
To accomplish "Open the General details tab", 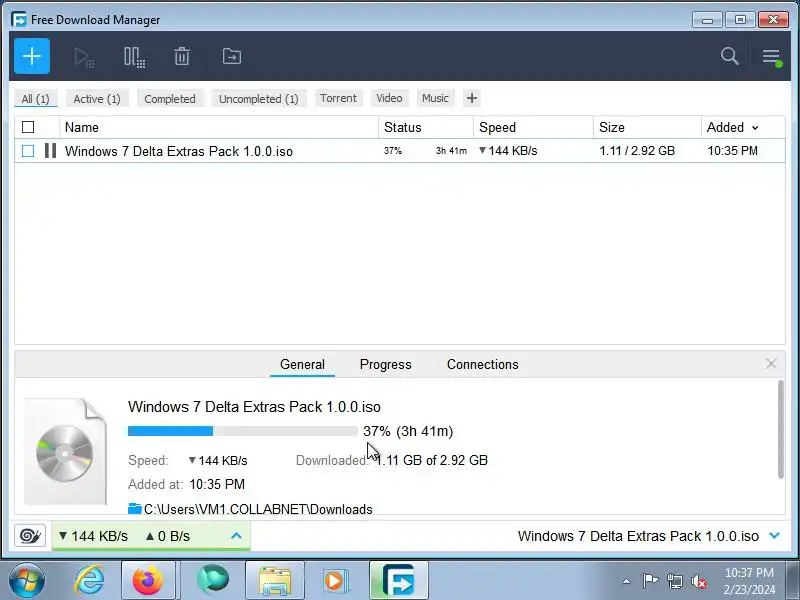I will pyautogui.click(x=302, y=364).
